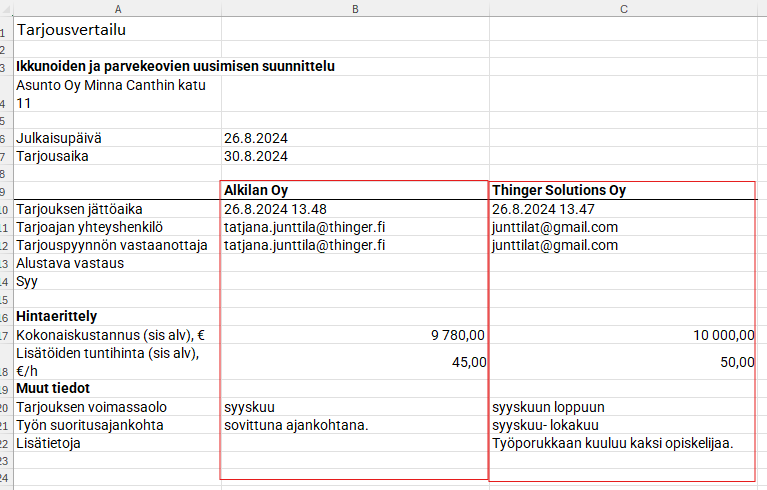
Task: Select the Lisätöiden tuntihinta label cell
Action: tap(117, 362)
